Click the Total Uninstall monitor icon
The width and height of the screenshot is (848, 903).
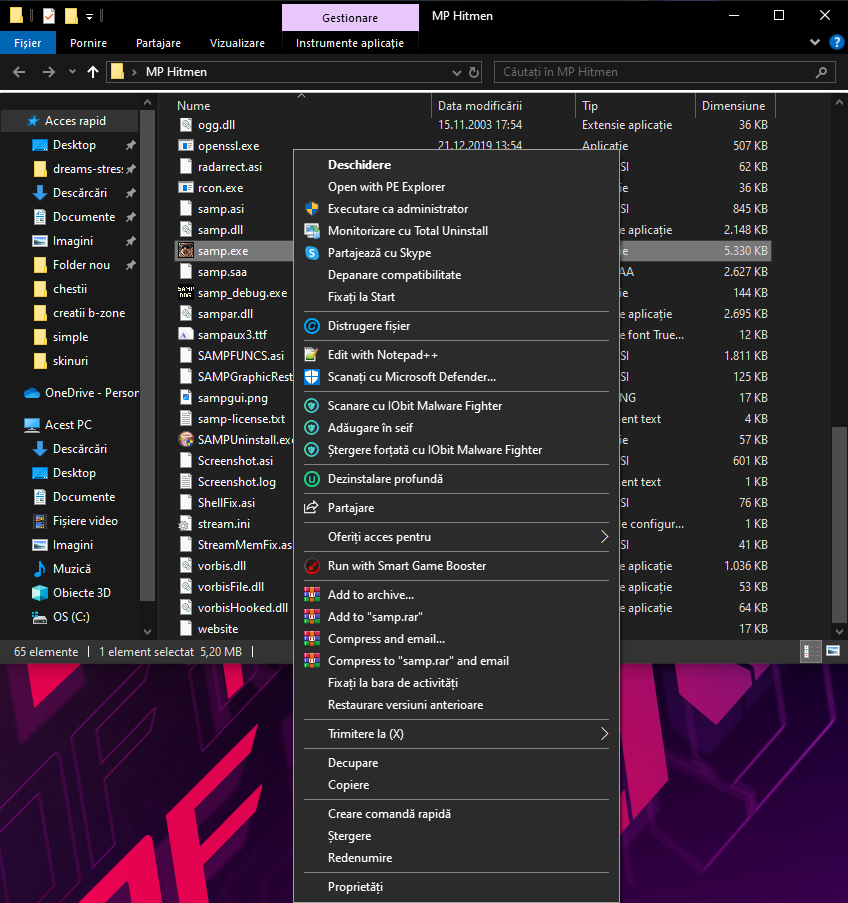tap(312, 231)
